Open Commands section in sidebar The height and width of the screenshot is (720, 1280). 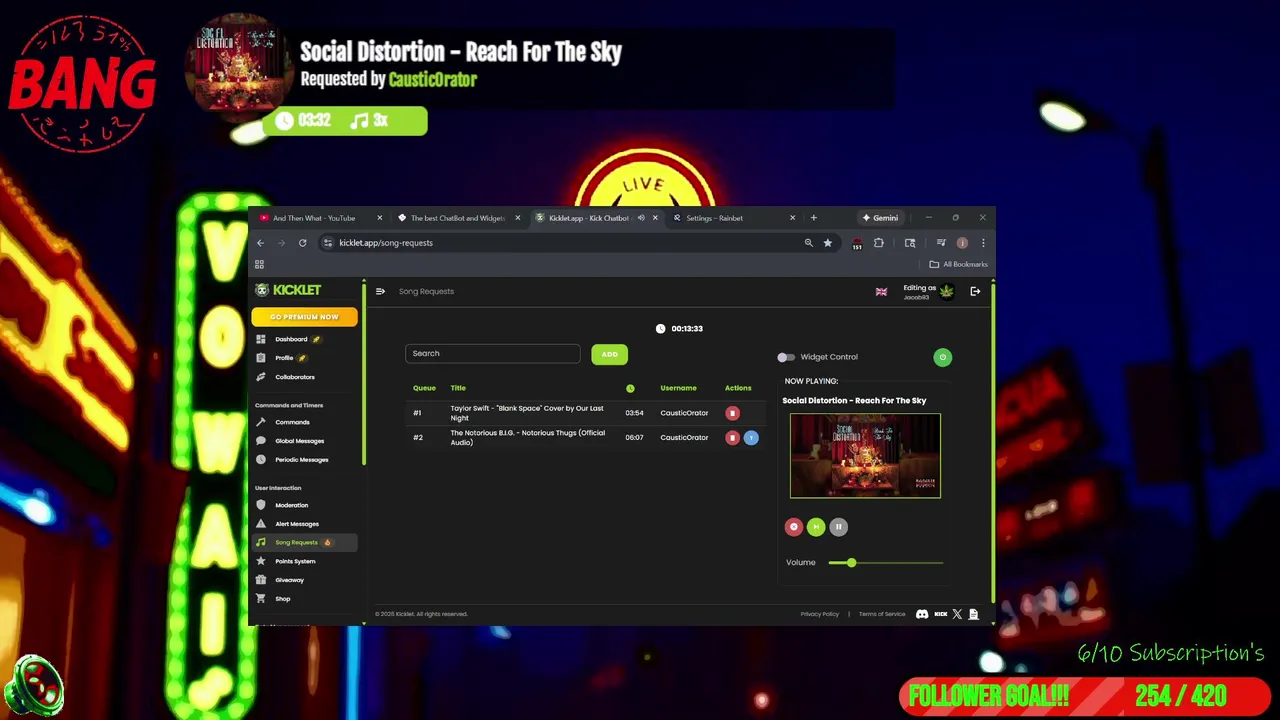[292, 422]
